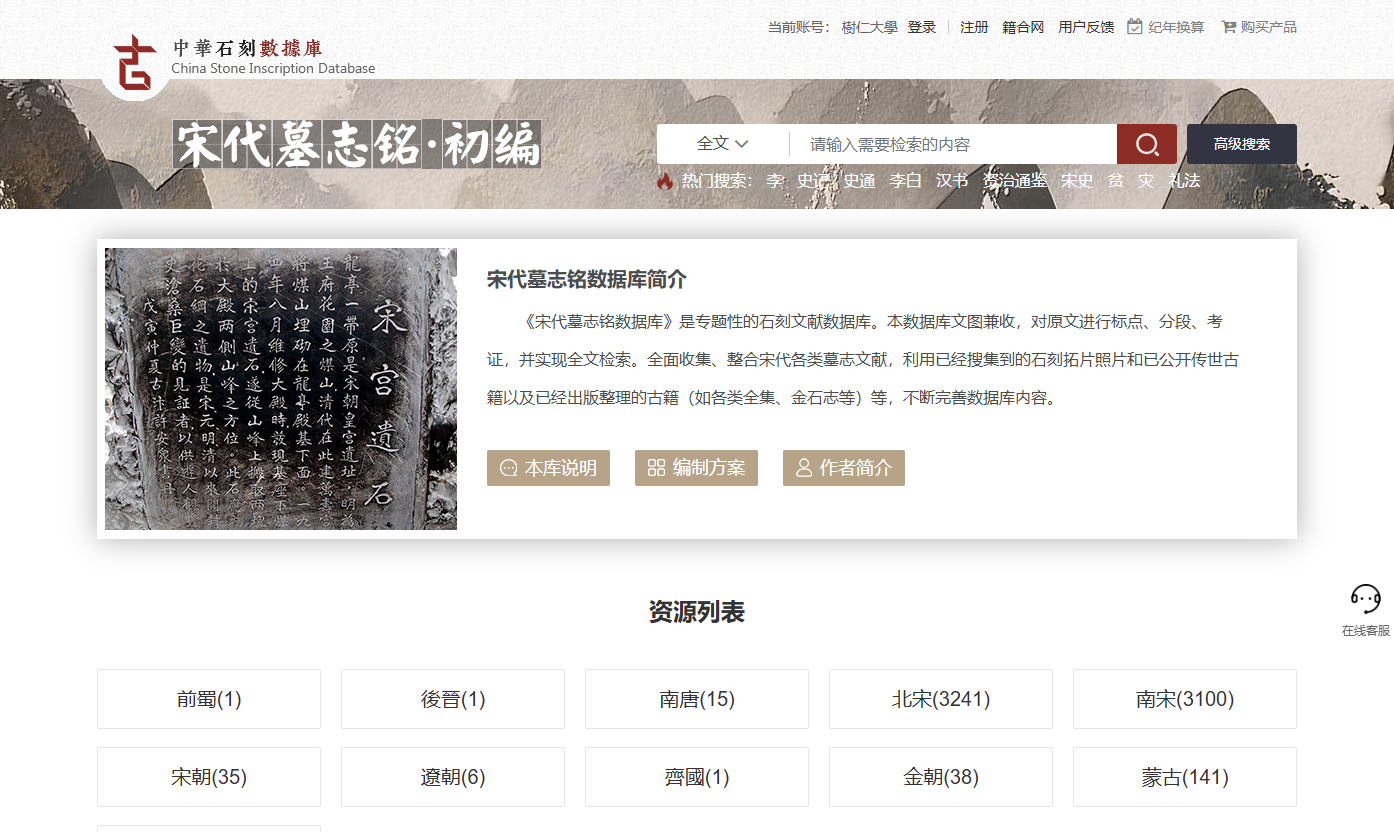Open 本库说明 database description
Screen dimensions: 1394x832
coord(548,468)
